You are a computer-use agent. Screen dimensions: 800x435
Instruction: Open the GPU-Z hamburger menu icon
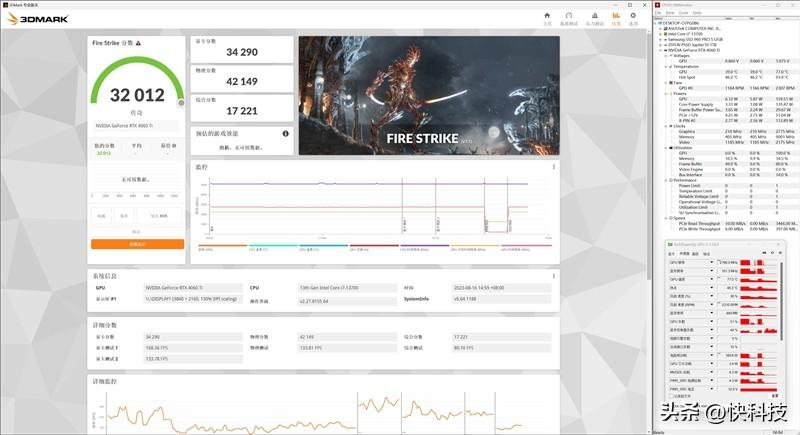pyautogui.click(x=779, y=253)
